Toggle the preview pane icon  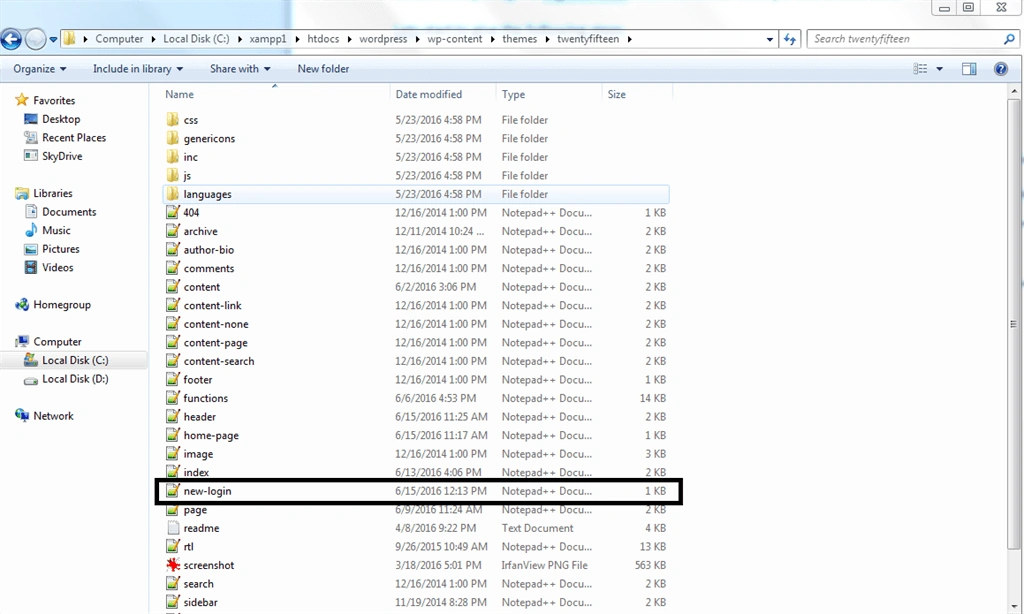[969, 69]
